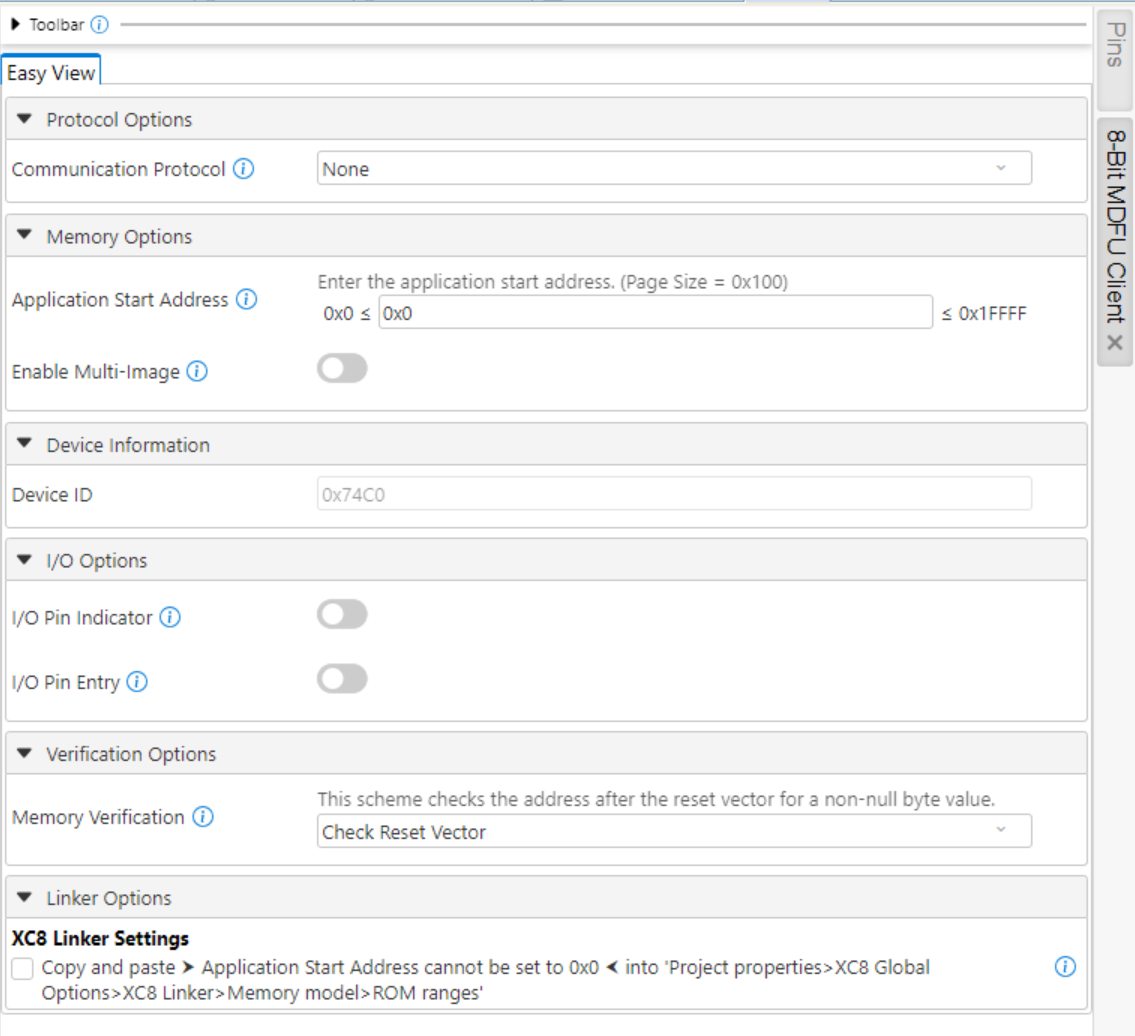Collapse the Protocol Options section
This screenshot has height=1036, width=1135.
(x=25, y=120)
